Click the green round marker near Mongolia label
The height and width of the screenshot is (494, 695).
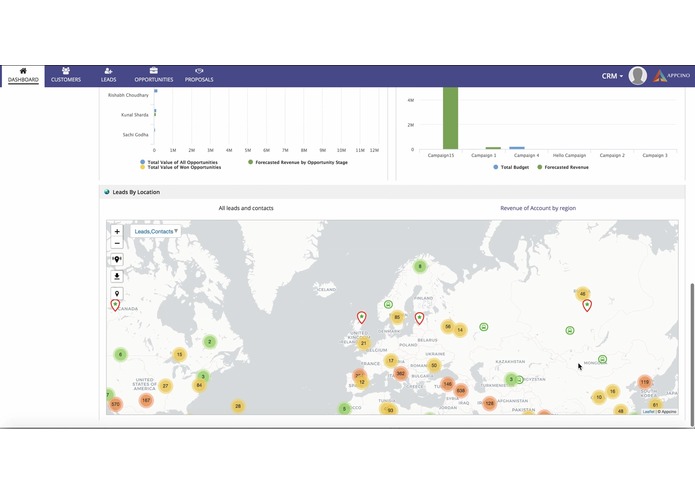(x=602, y=359)
